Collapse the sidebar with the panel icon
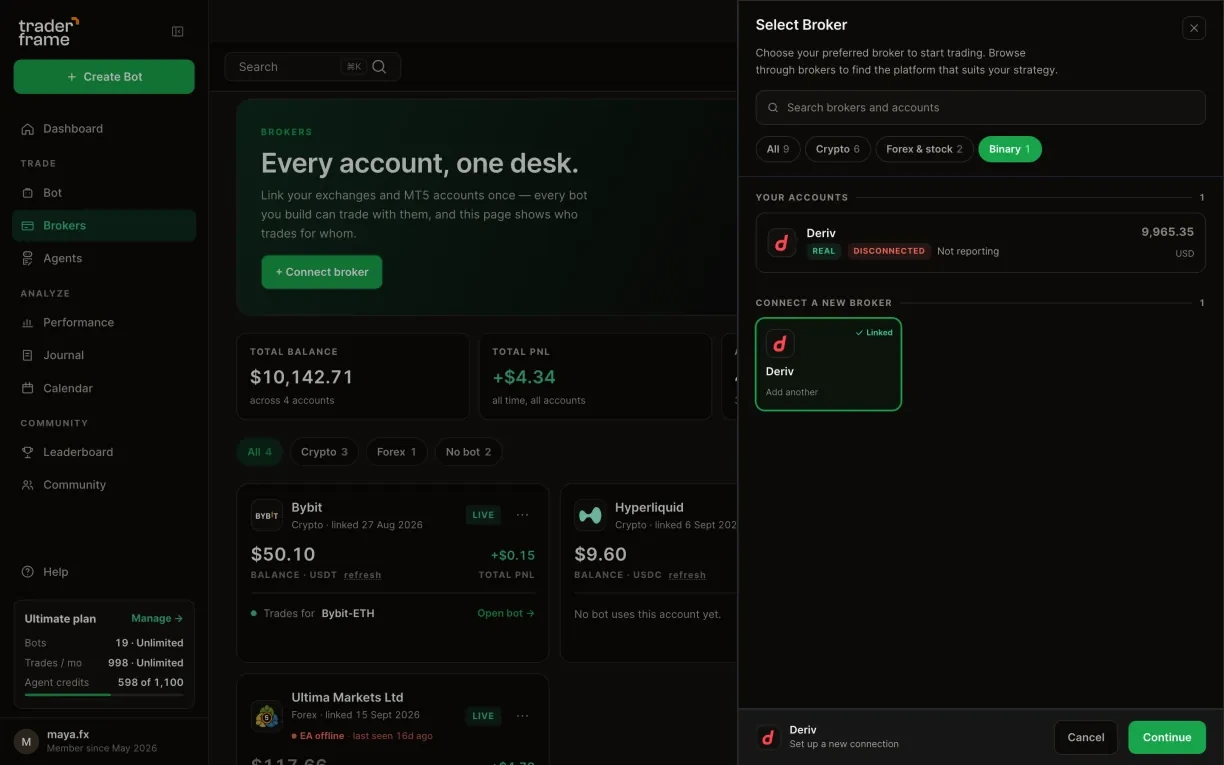This screenshot has height=765, width=1224. coord(178,31)
